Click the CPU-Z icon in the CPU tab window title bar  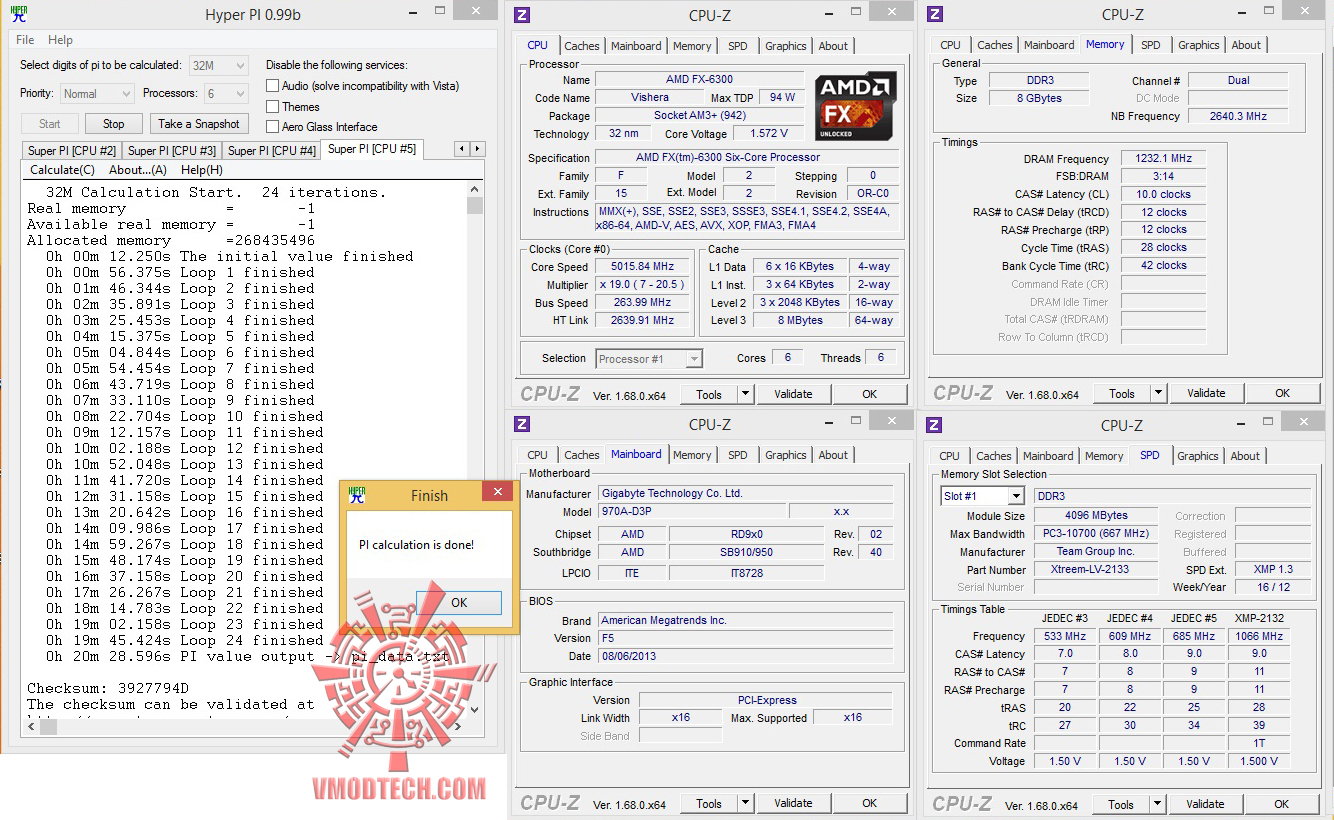point(522,15)
